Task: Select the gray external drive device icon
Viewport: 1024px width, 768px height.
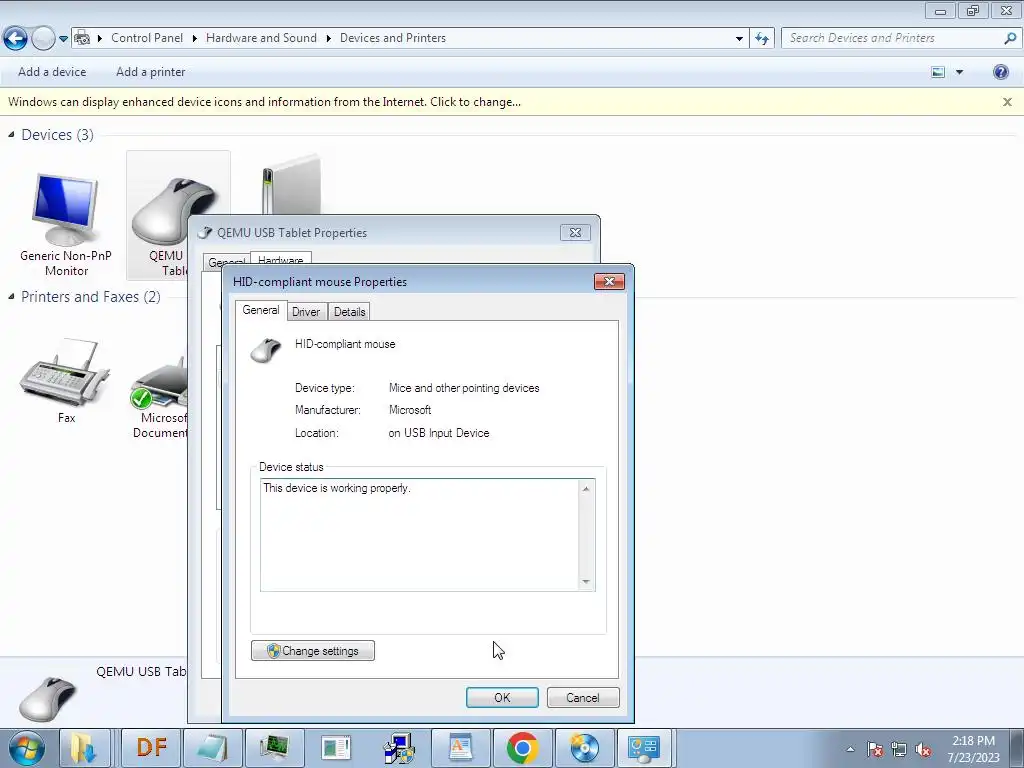Action: tap(291, 184)
